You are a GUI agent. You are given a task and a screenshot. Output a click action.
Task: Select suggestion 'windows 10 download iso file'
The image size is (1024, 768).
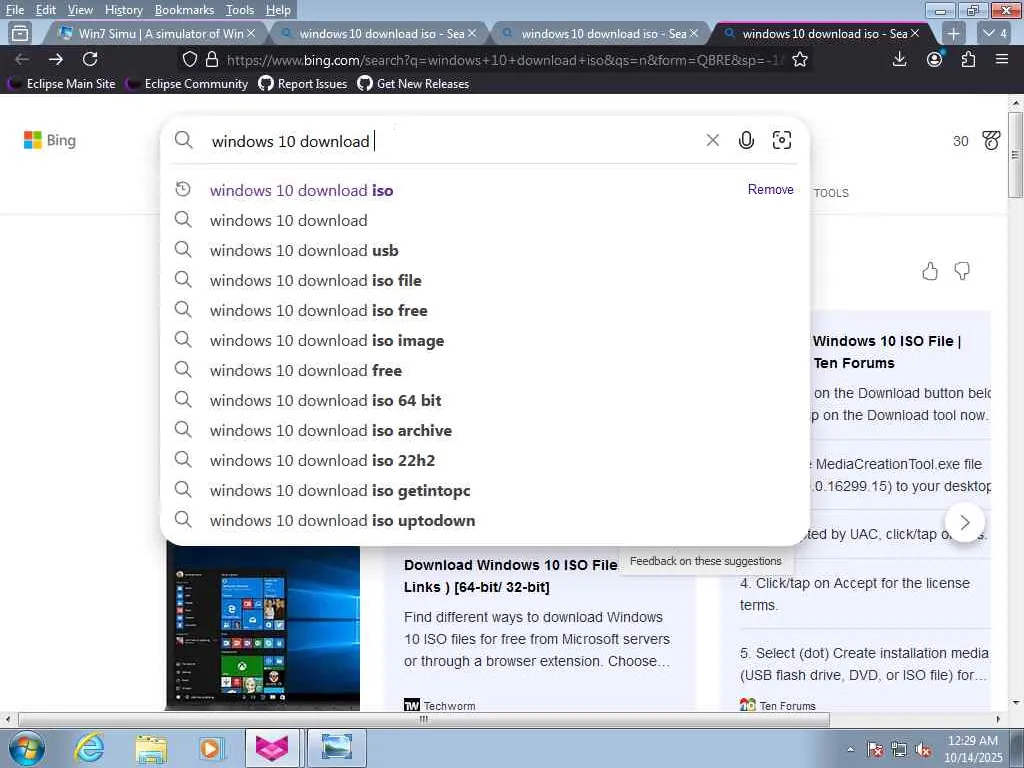click(485, 281)
